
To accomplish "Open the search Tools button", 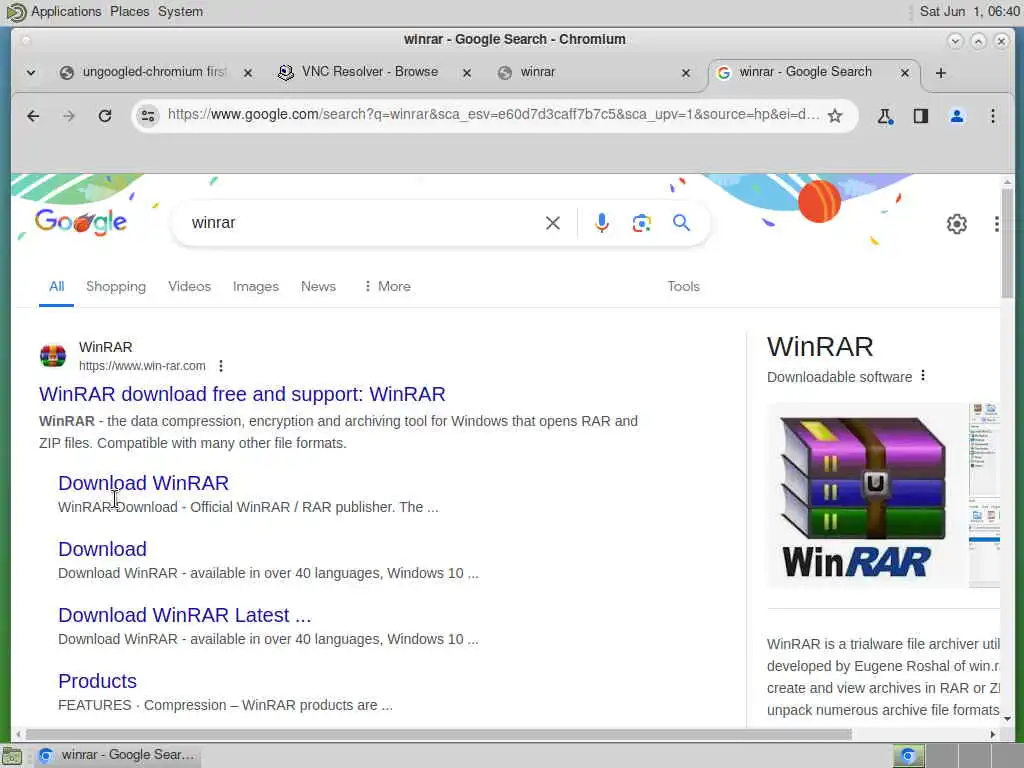I will click(x=683, y=286).
